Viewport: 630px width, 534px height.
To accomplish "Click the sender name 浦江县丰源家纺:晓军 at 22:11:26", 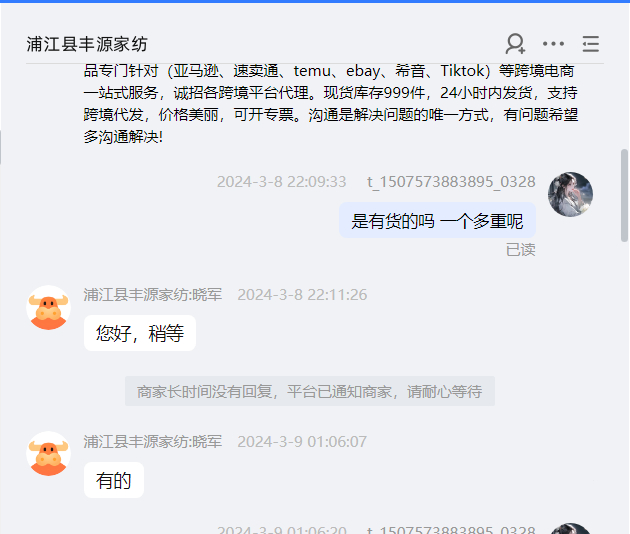I will [x=153, y=295].
